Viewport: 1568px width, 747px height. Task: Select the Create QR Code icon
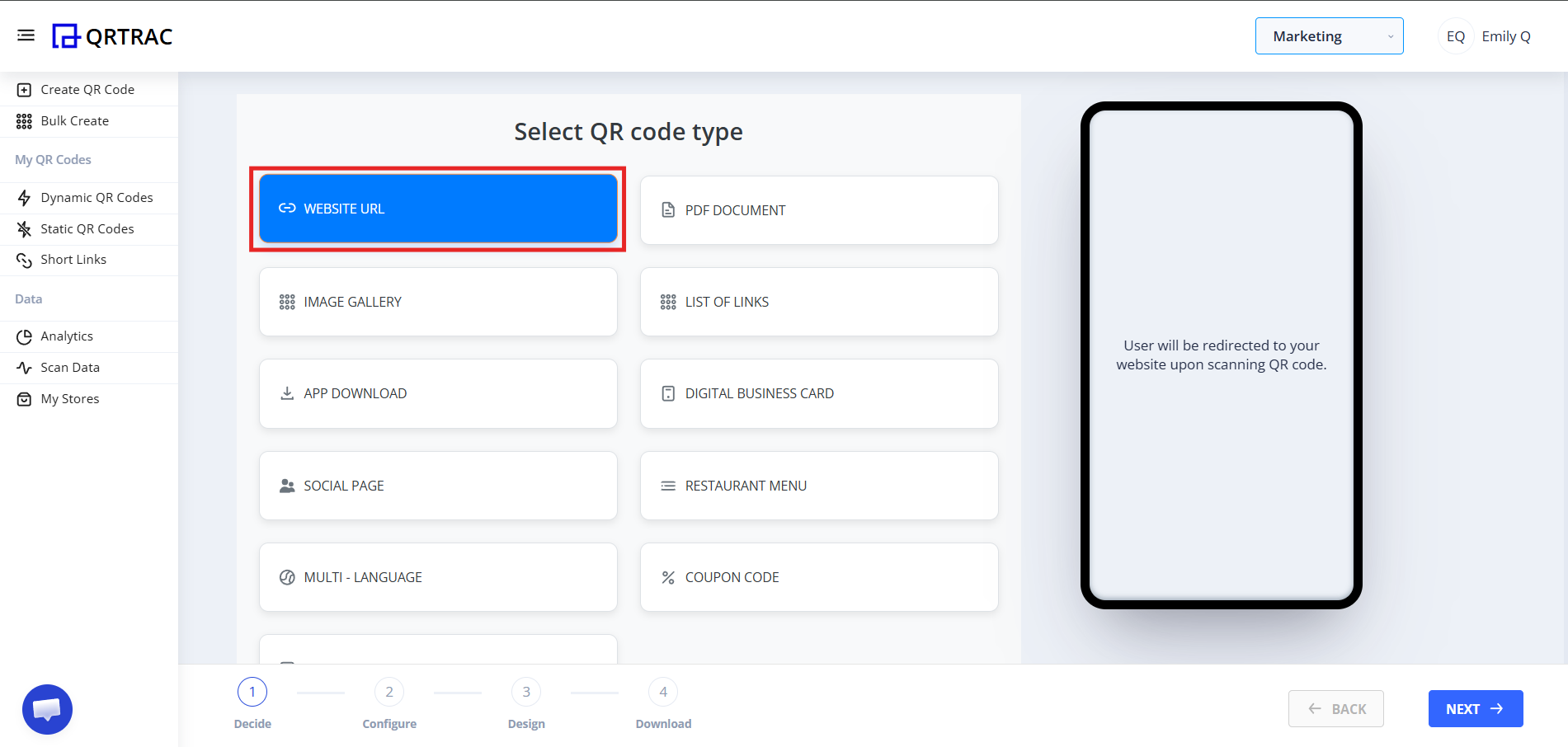[25, 89]
